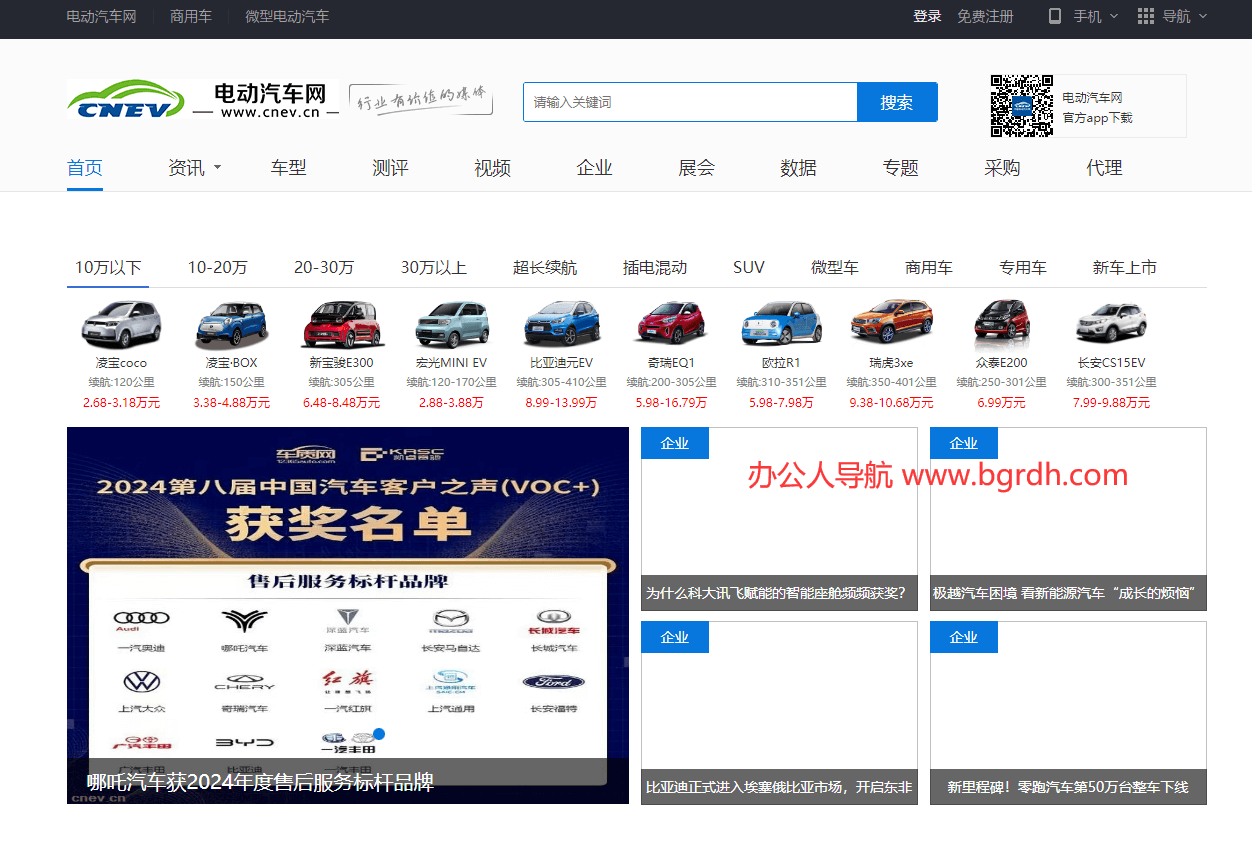Click the 凌宝coco car thumbnail
This screenshot has width=1252, height=843.
click(x=122, y=322)
